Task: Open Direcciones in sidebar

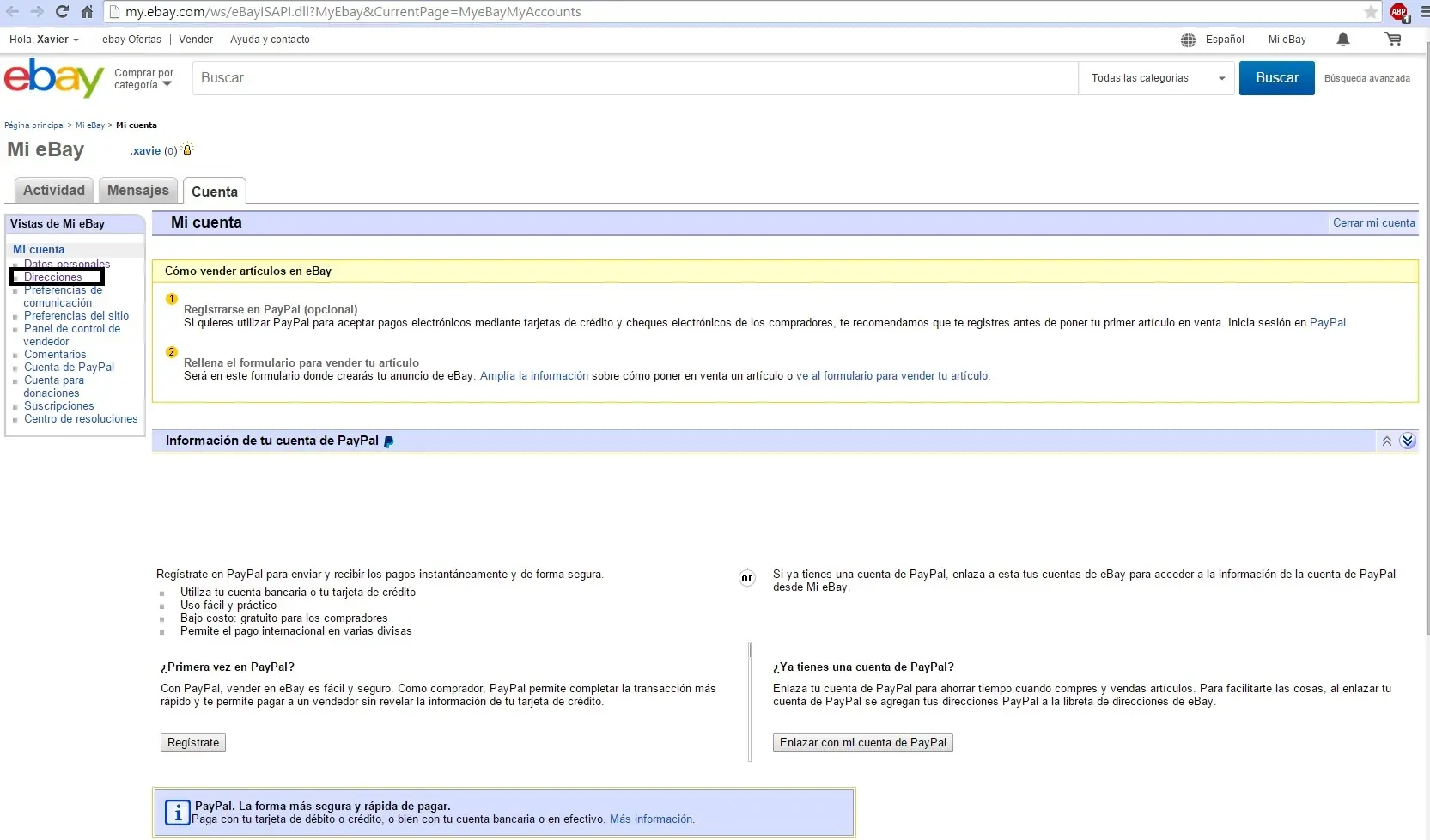Action: tap(53, 277)
